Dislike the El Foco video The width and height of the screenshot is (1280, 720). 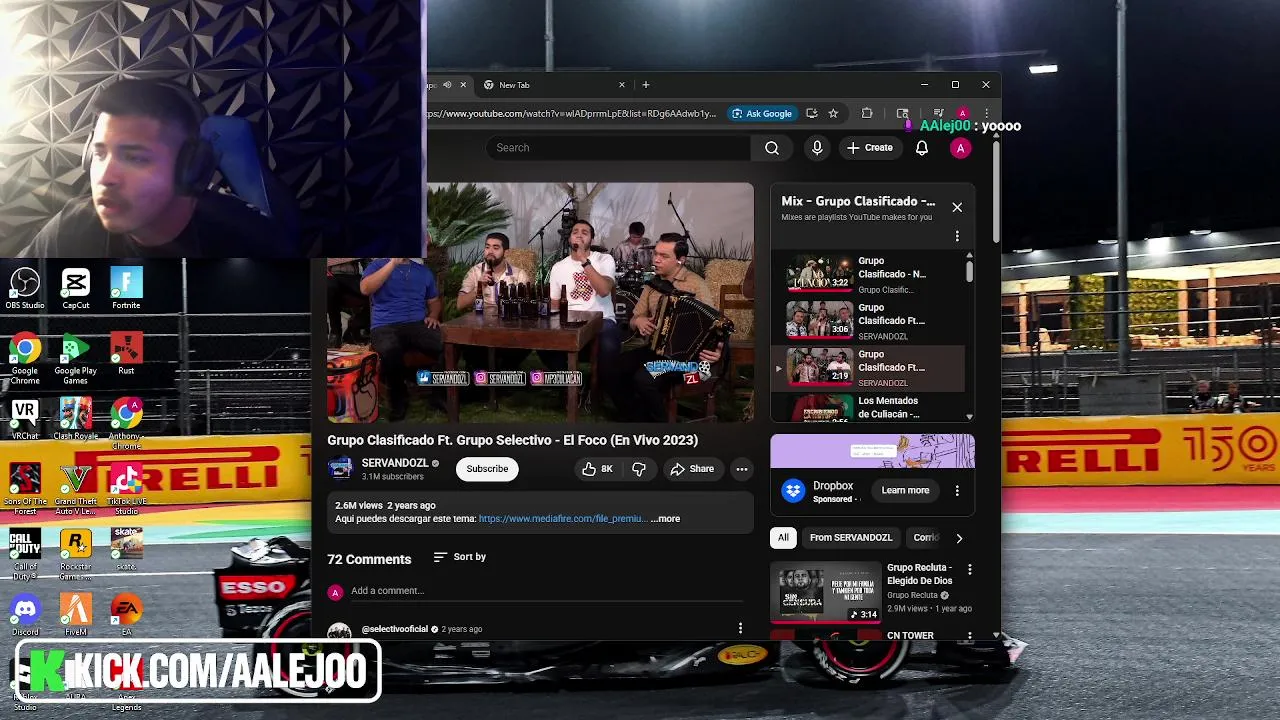[639, 469]
